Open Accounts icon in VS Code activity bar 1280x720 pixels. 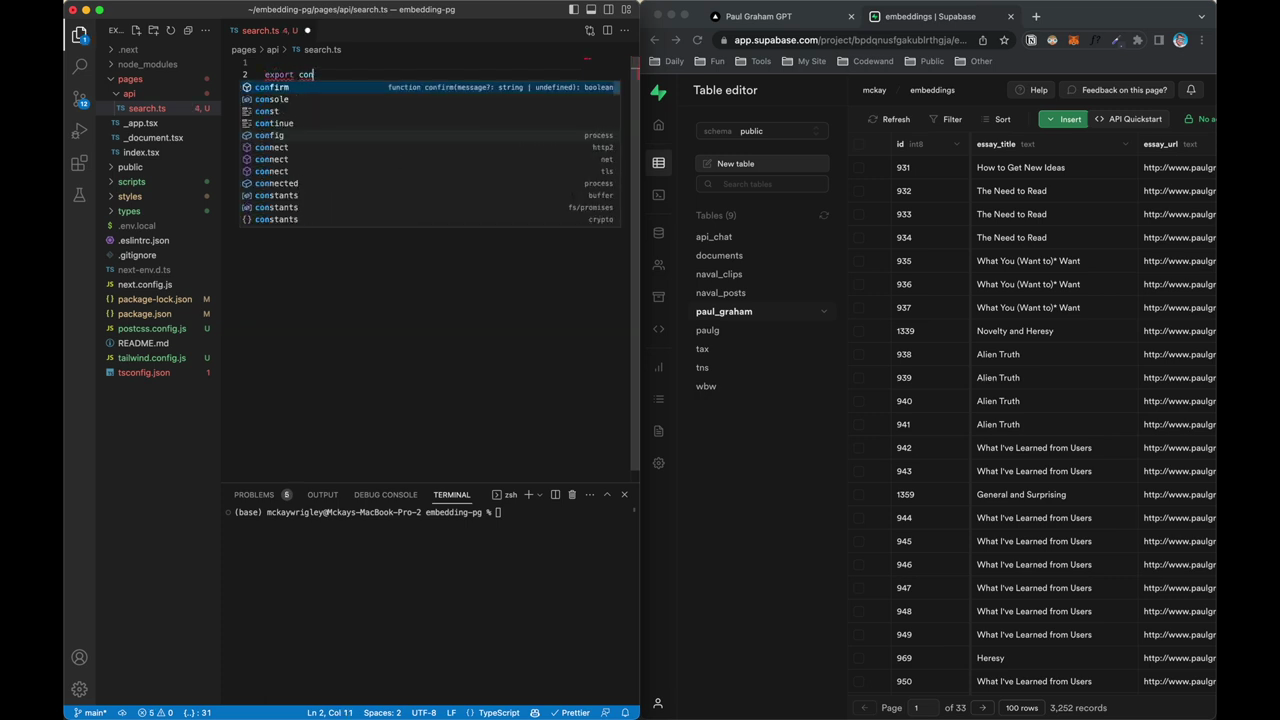pos(79,657)
